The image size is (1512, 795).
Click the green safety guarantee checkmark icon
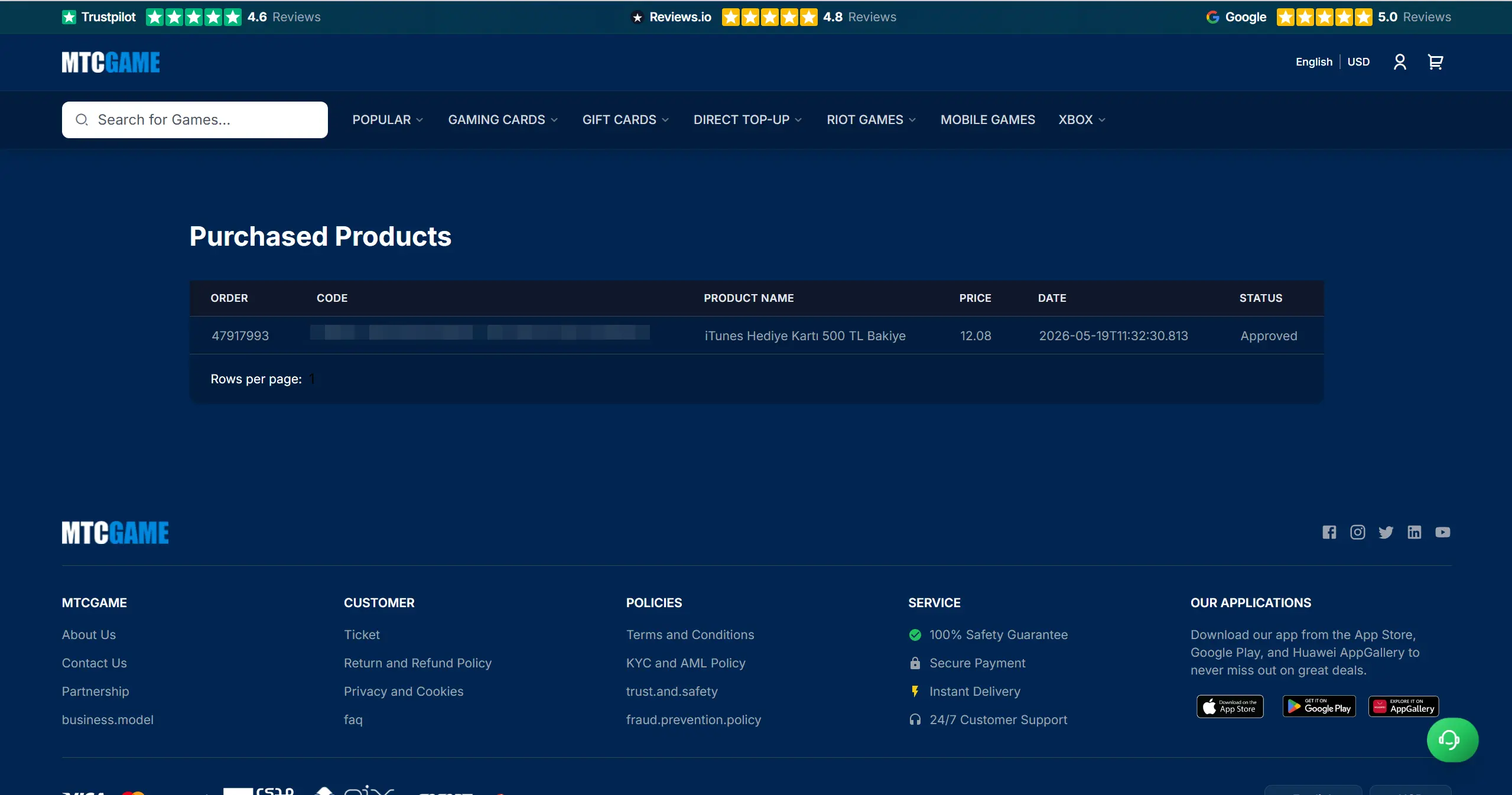pyautogui.click(x=915, y=635)
